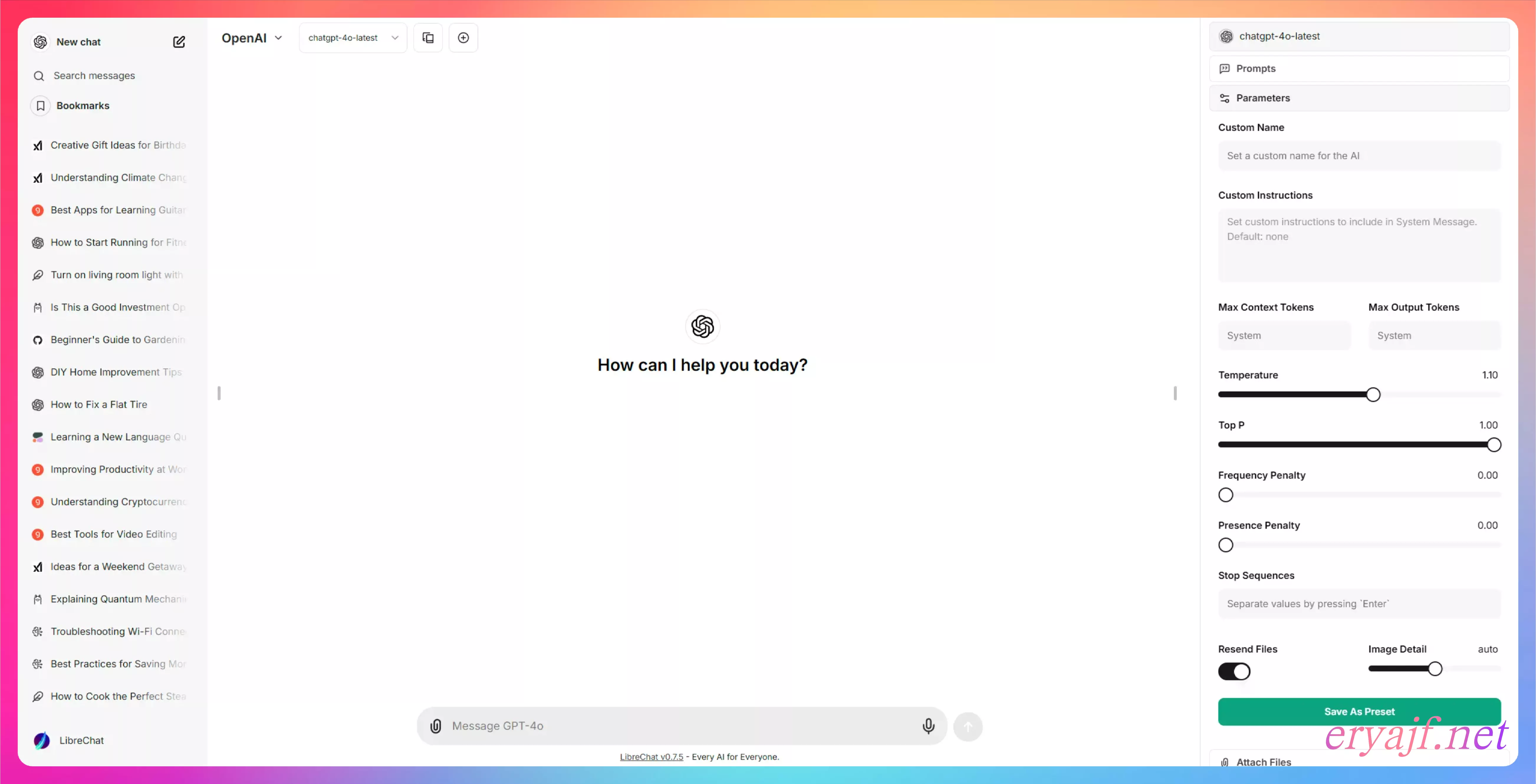Click the Presence Penalty slider handle
Image resolution: width=1536 pixels, height=784 pixels.
(1225, 545)
